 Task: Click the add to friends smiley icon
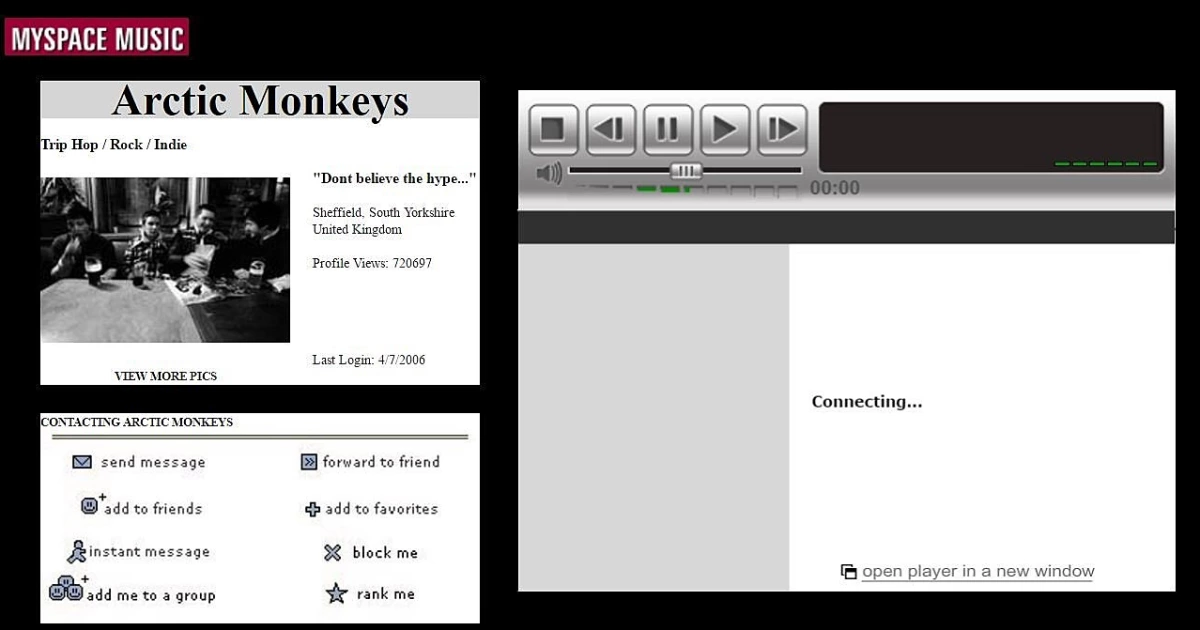pyautogui.click(x=90, y=506)
